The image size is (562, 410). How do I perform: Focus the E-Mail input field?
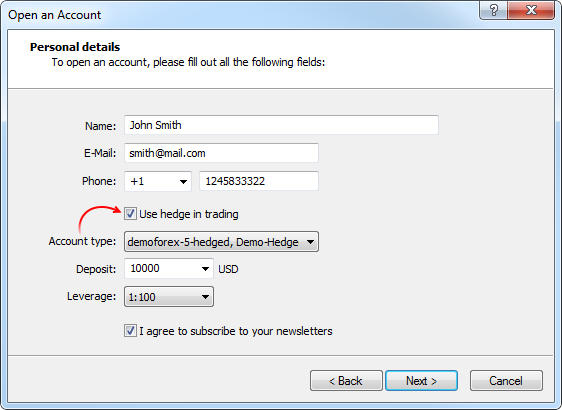pyautogui.click(x=221, y=153)
